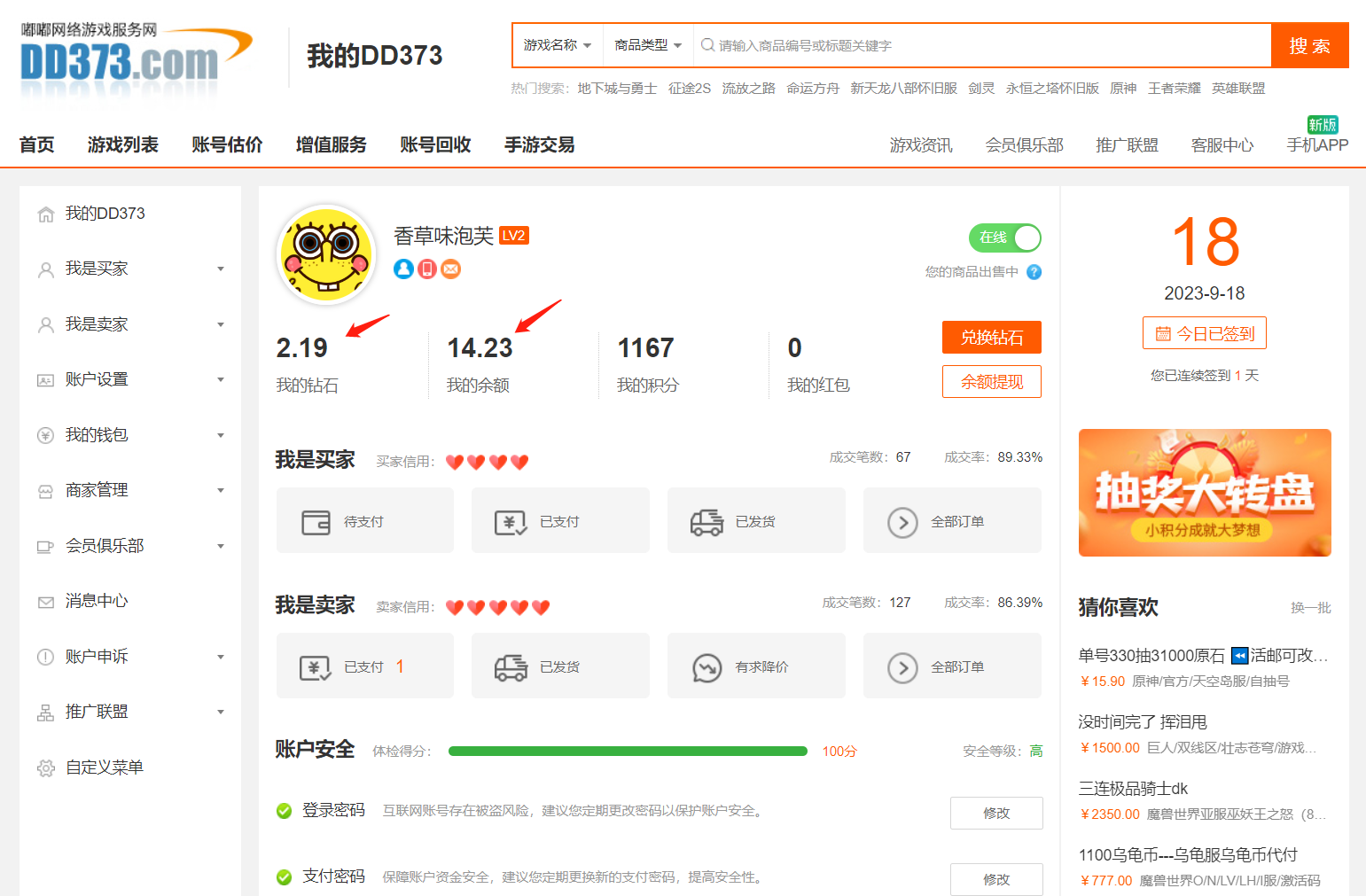The width and height of the screenshot is (1366, 896).
Task: Click the blue question mark help icon
Action: click(1034, 272)
